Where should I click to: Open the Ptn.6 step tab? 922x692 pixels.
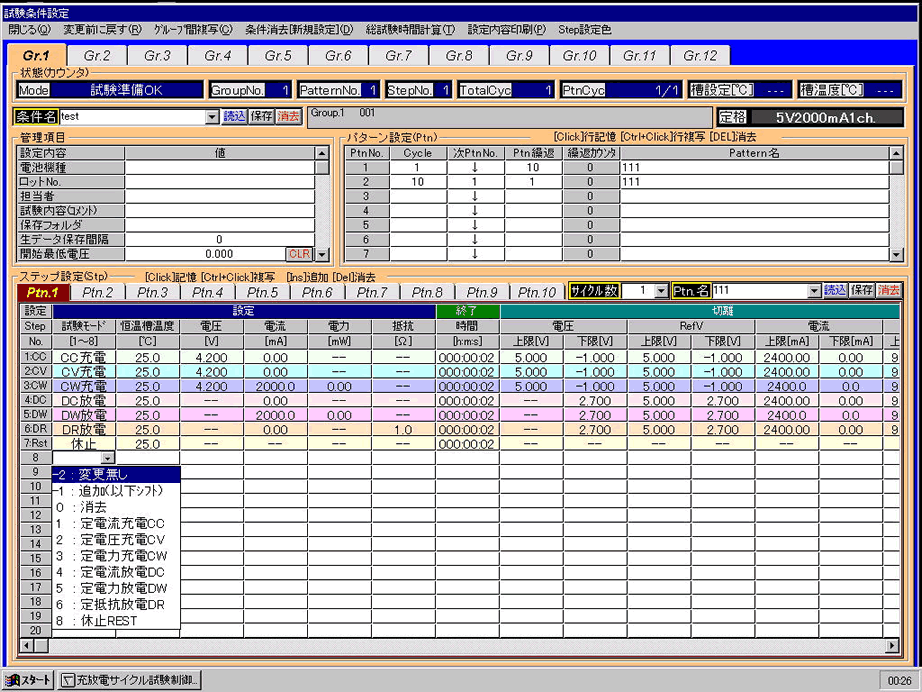(x=318, y=292)
